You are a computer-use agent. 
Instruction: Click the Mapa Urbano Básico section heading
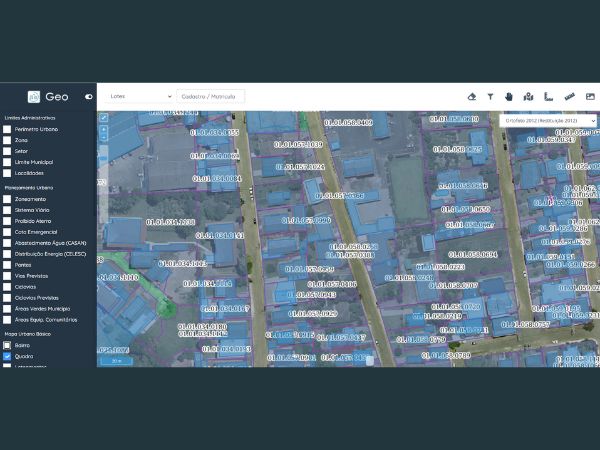(x=28, y=334)
